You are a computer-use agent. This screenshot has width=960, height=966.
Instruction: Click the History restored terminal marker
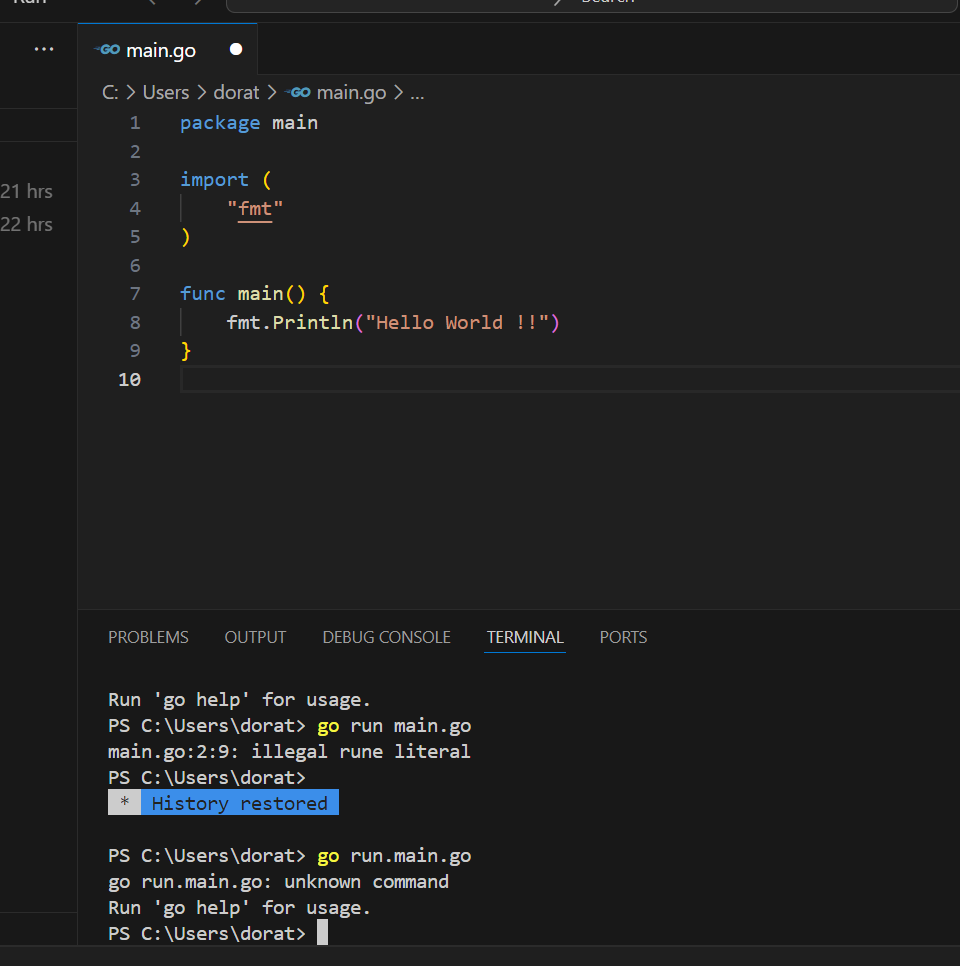[238, 803]
